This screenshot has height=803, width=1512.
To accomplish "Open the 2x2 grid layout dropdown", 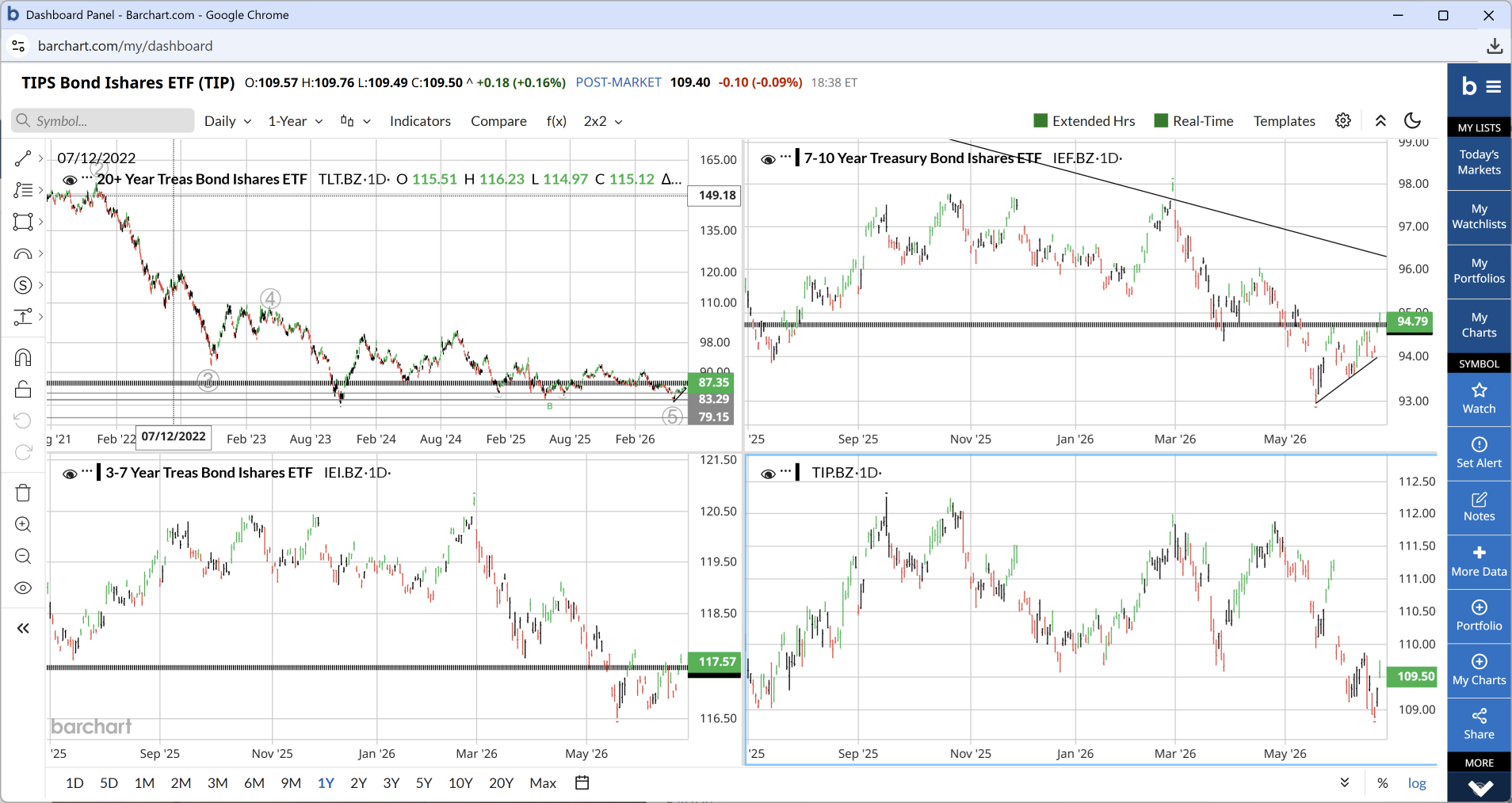I will 603,121.
